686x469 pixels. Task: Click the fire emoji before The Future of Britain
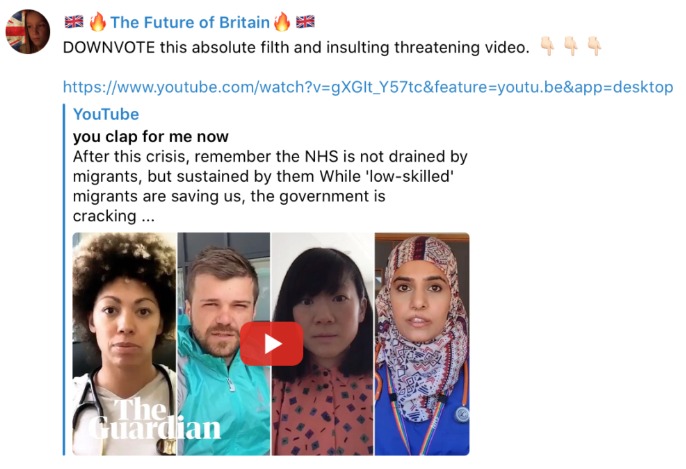(97, 22)
